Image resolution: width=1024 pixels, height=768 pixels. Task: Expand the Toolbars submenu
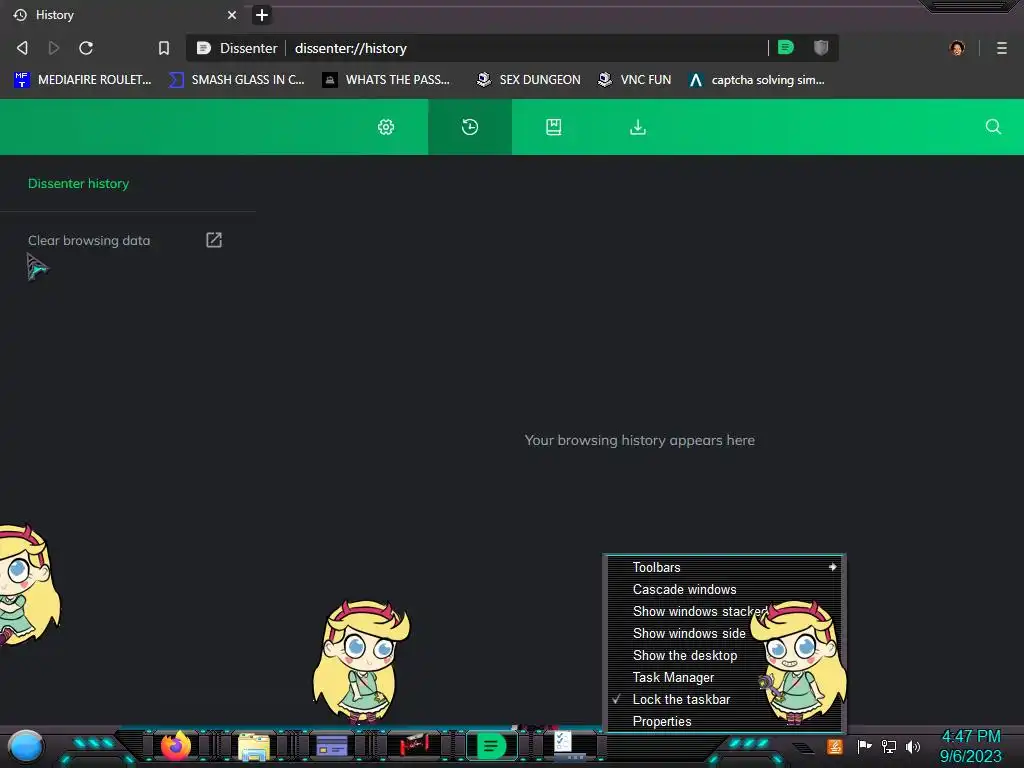coord(724,567)
